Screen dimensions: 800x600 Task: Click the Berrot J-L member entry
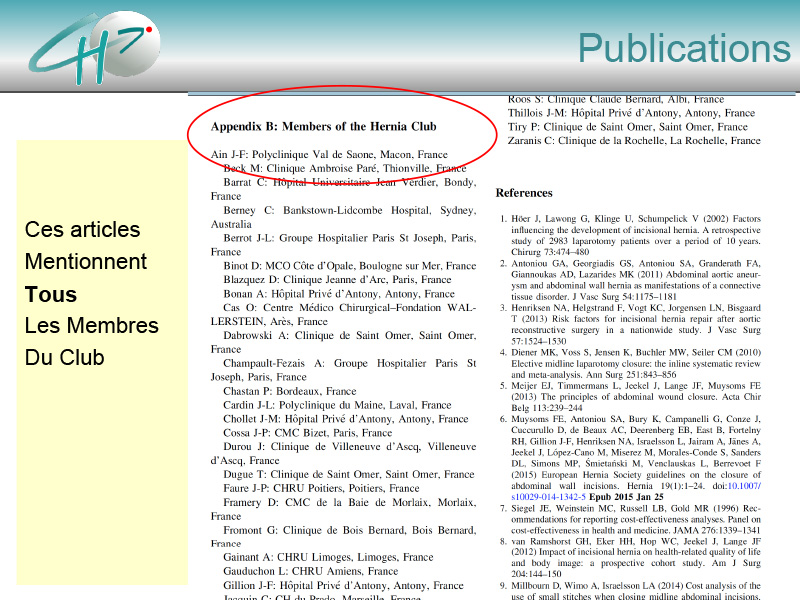(343, 245)
